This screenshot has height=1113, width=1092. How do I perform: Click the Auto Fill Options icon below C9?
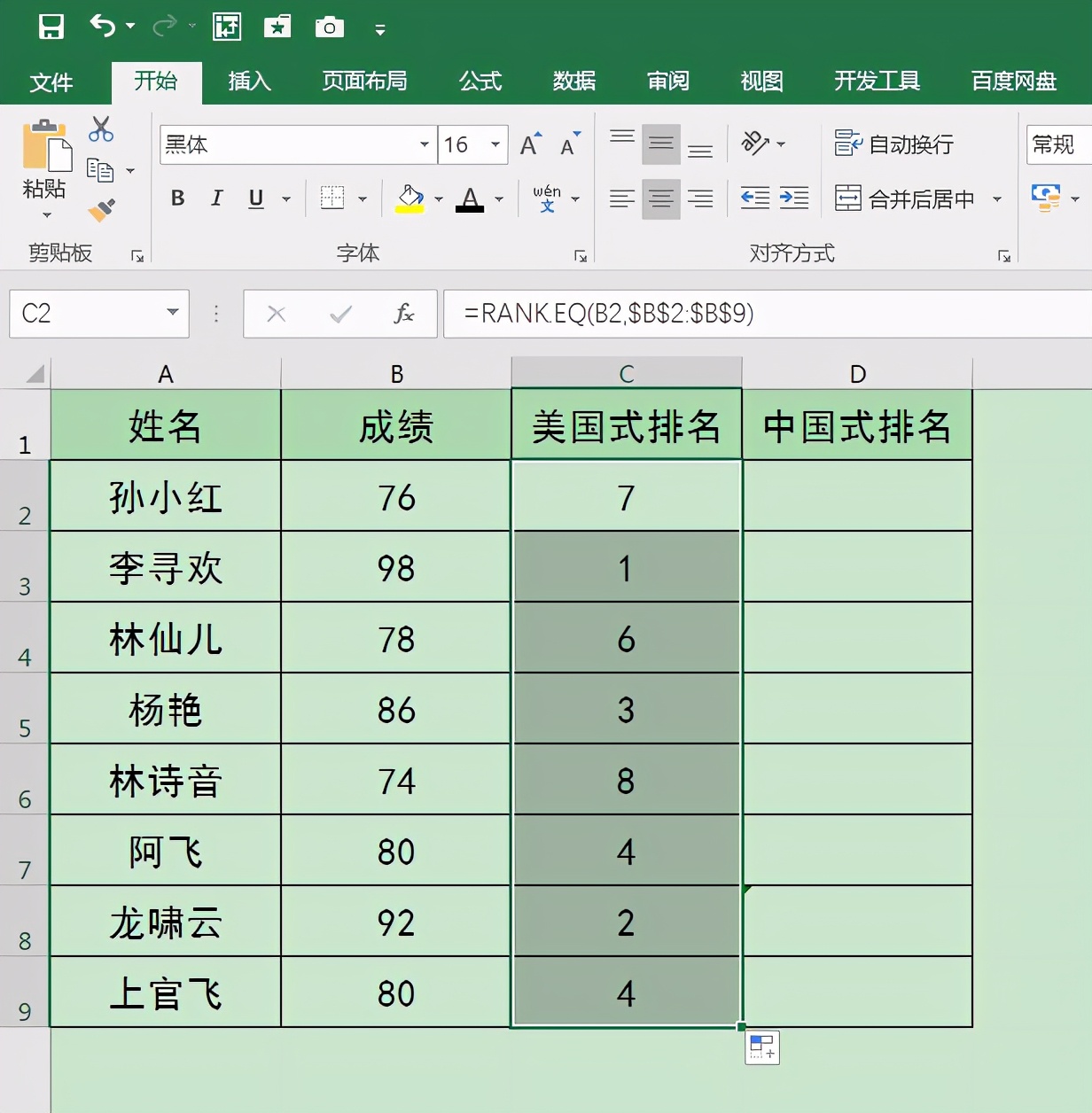(762, 1047)
